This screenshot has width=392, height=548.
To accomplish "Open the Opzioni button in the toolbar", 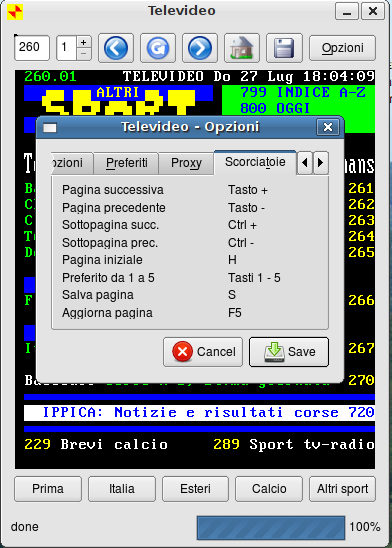I will [342, 48].
